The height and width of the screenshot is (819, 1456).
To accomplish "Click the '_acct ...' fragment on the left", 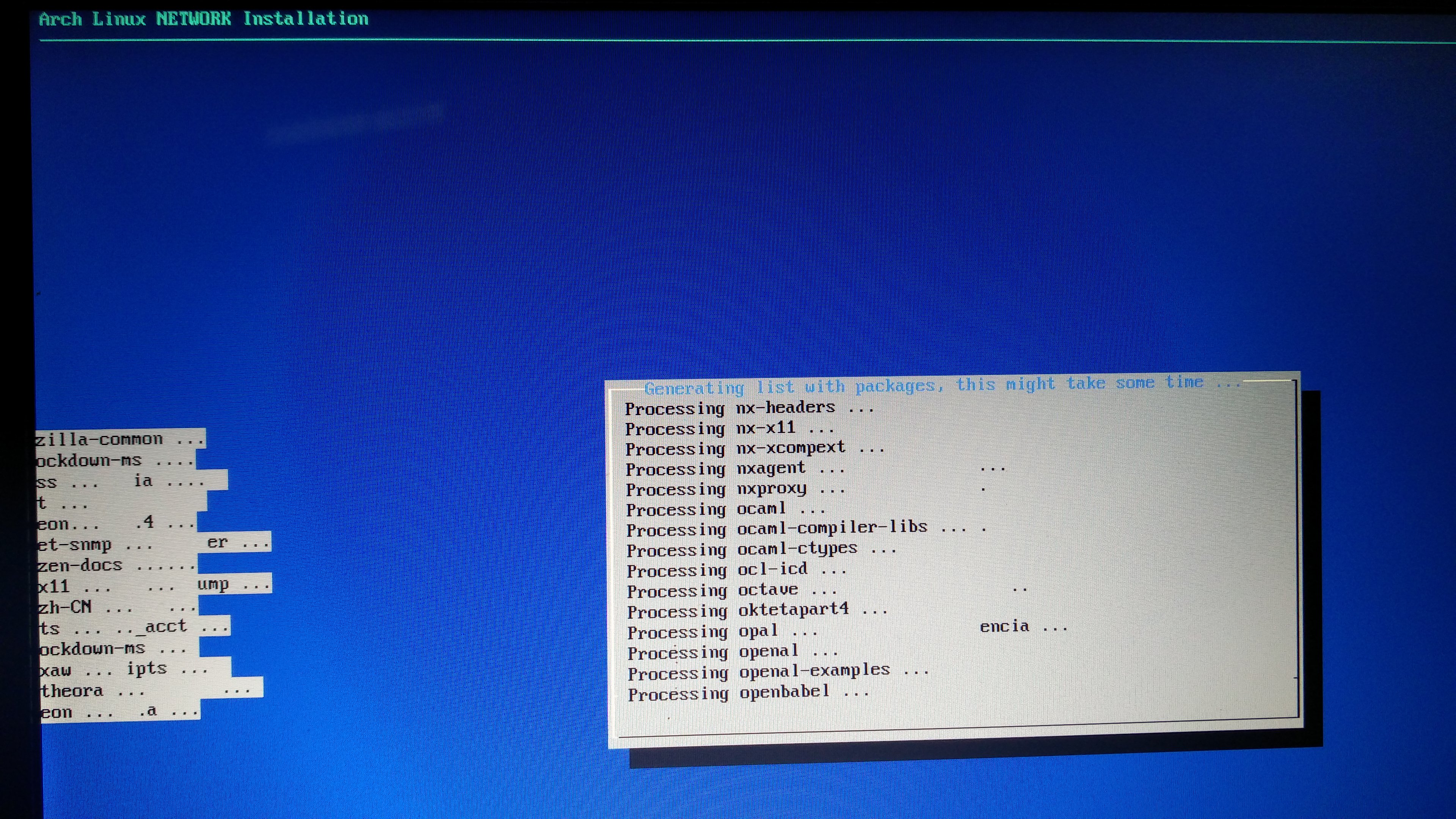I will point(182,627).
